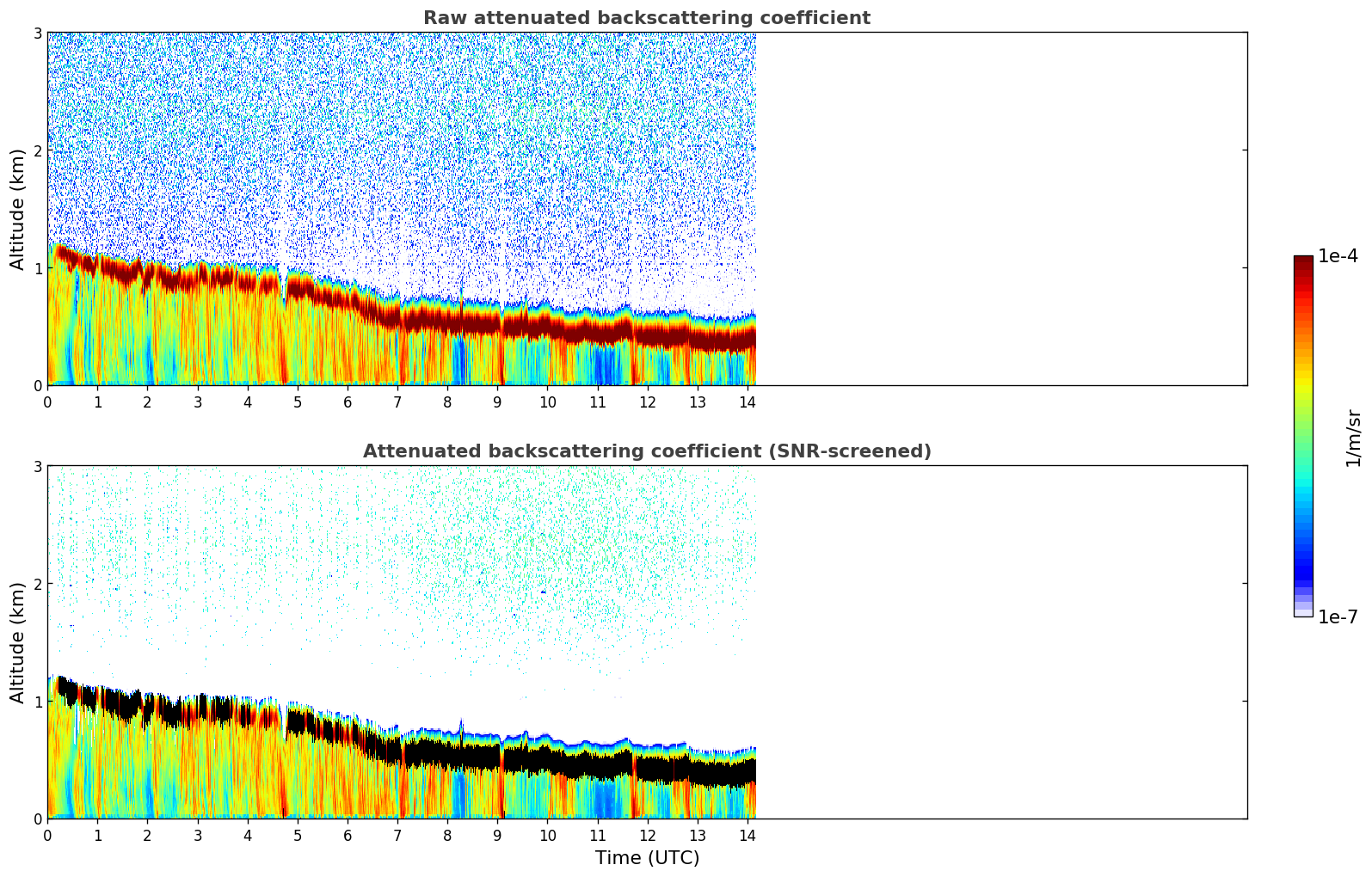This screenshot has width=1372, height=877.
Task: Click time tick "2" under the top plot
Action: [x=147, y=402]
